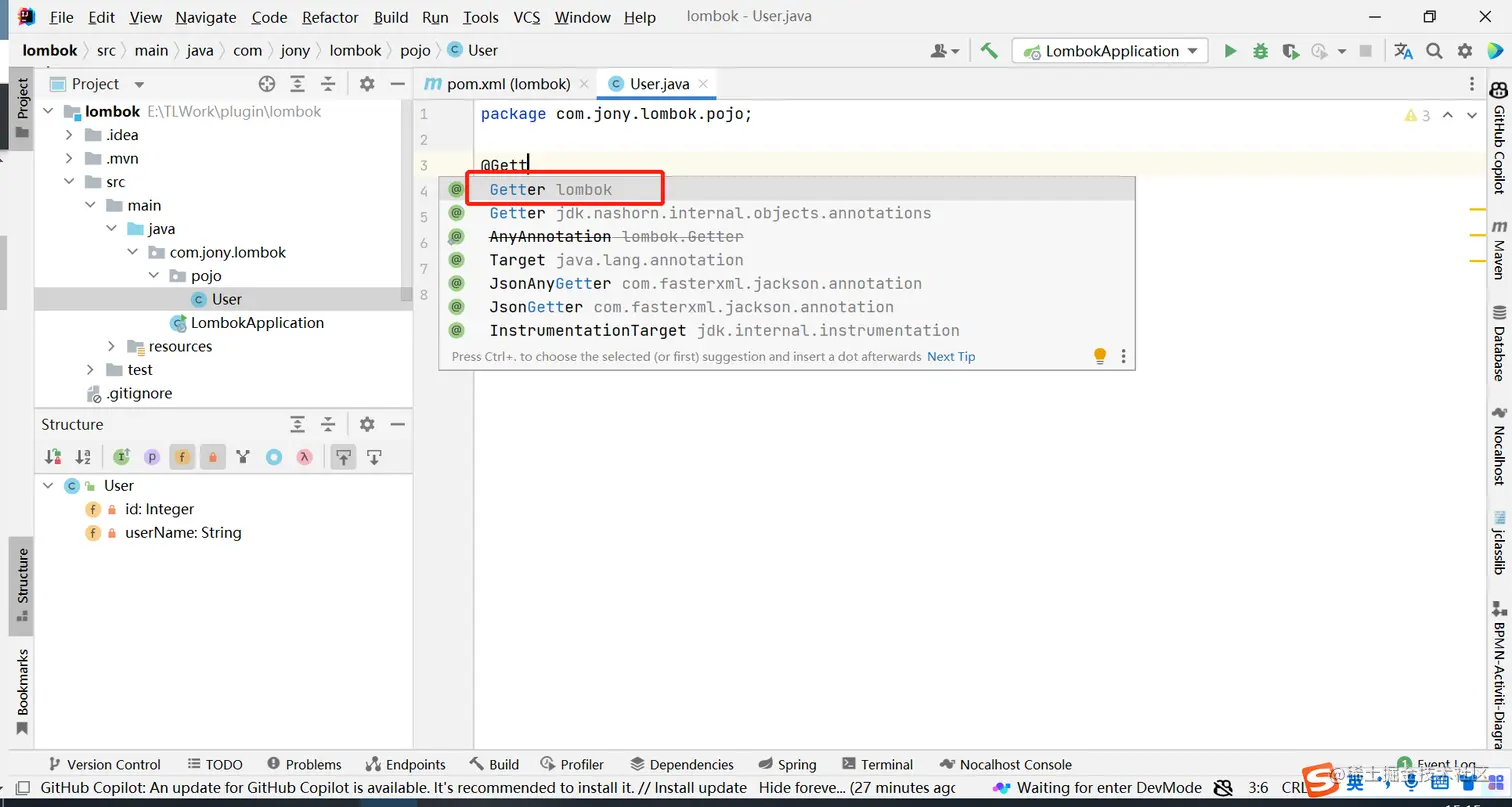This screenshot has width=1512, height=807.
Task: Collapse the User class node in Structure
Action: 47,486
